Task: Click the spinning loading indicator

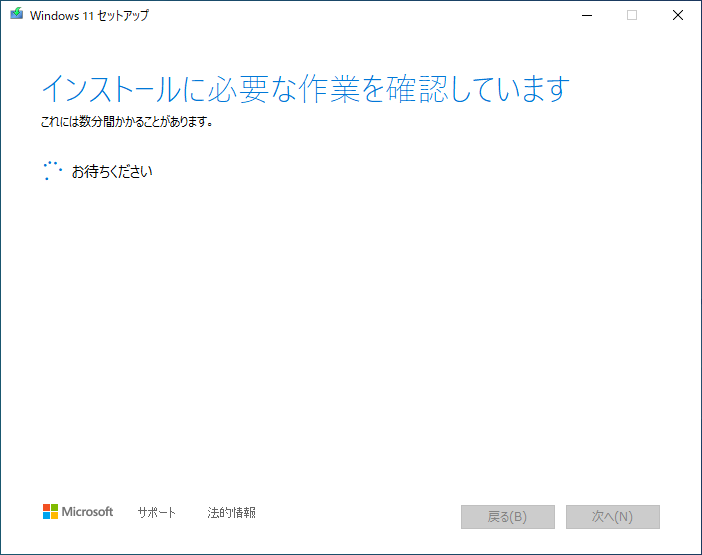Action: [52, 171]
